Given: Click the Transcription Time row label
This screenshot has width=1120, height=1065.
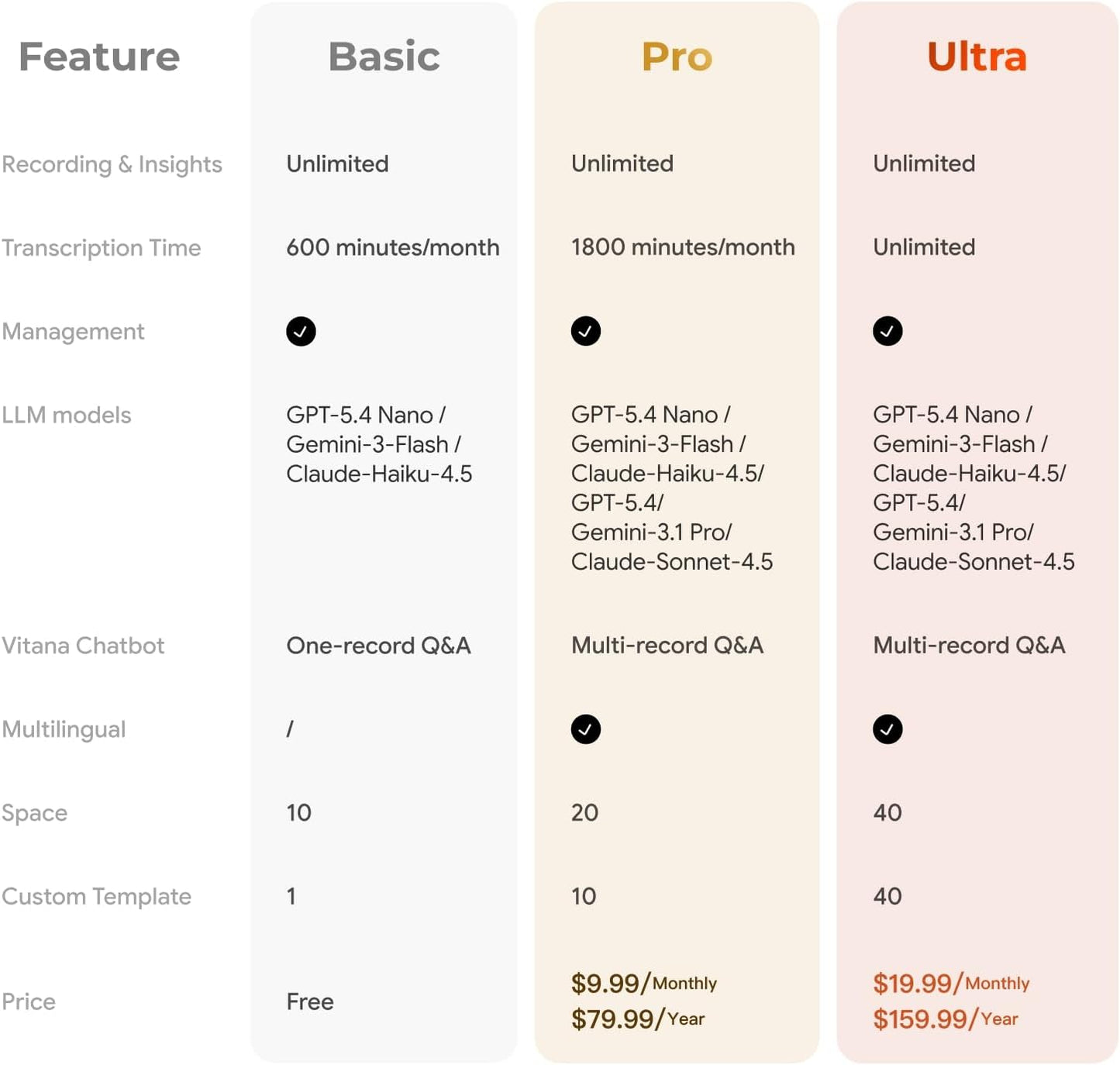Looking at the screenshot, I should coord(102,248).
